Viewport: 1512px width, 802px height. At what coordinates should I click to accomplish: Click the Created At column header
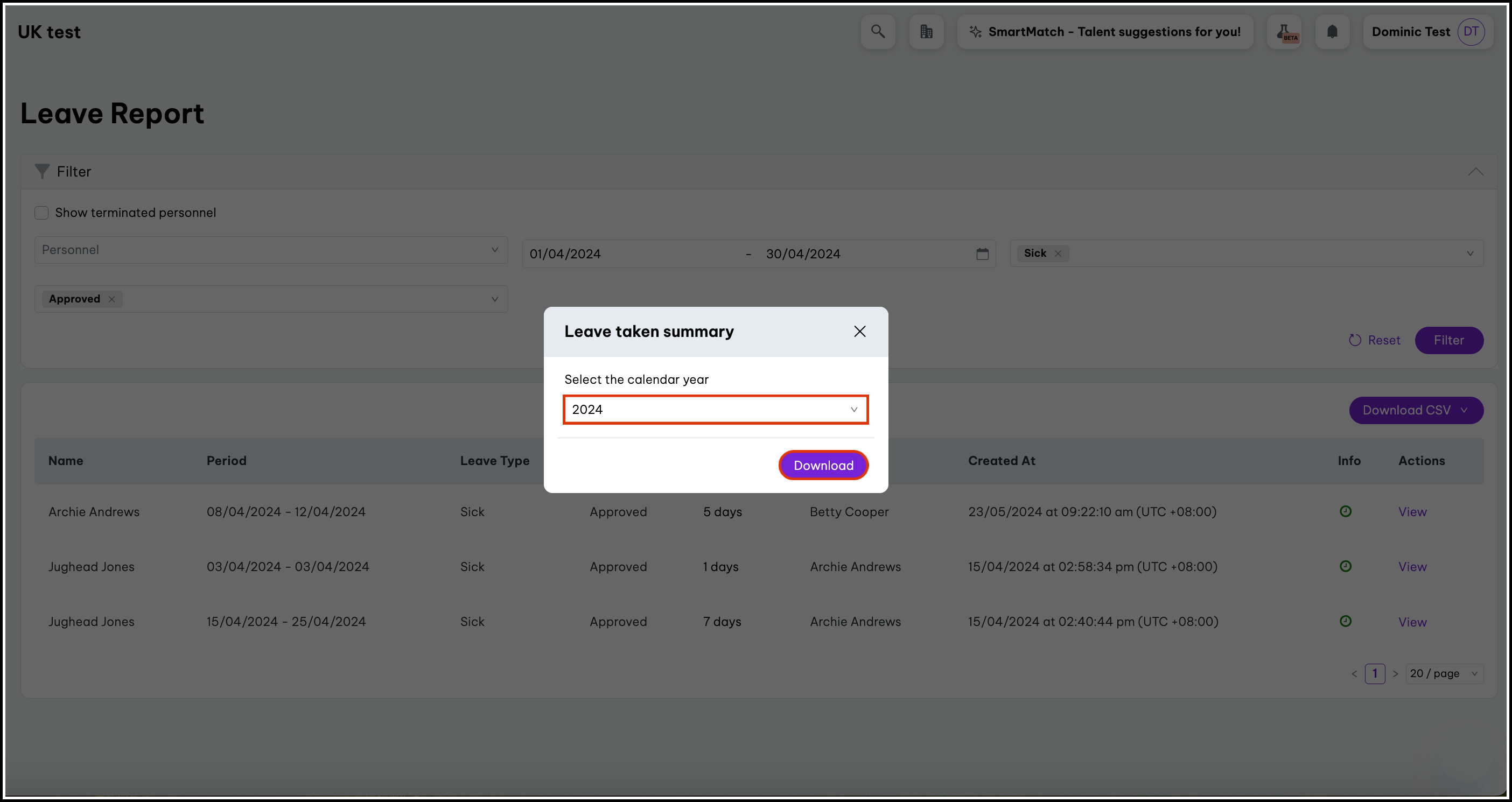point(1002,461)
